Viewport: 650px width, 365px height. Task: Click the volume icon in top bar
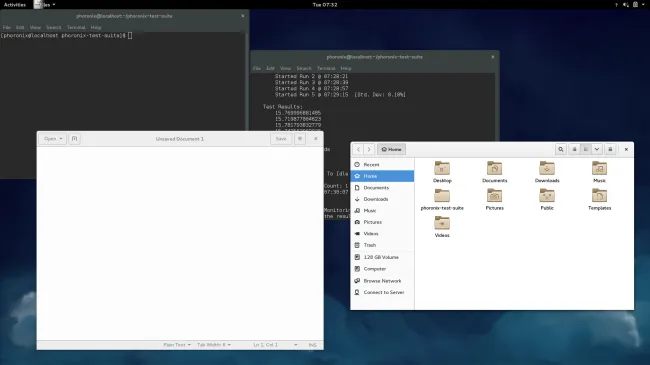(626, 5)
